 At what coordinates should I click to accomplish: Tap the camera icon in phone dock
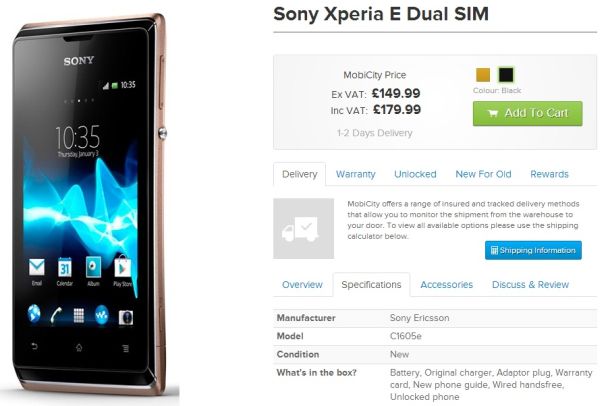126,317
